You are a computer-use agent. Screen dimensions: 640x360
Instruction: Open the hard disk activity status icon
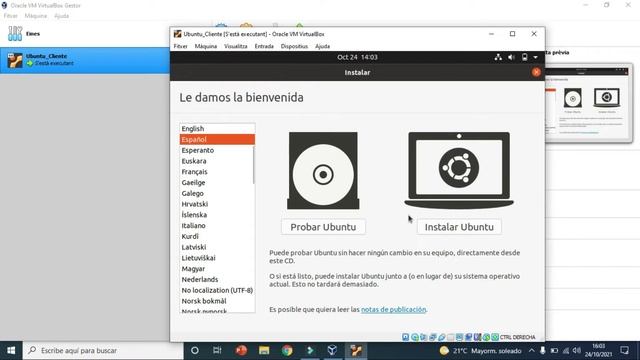(405, 337)
